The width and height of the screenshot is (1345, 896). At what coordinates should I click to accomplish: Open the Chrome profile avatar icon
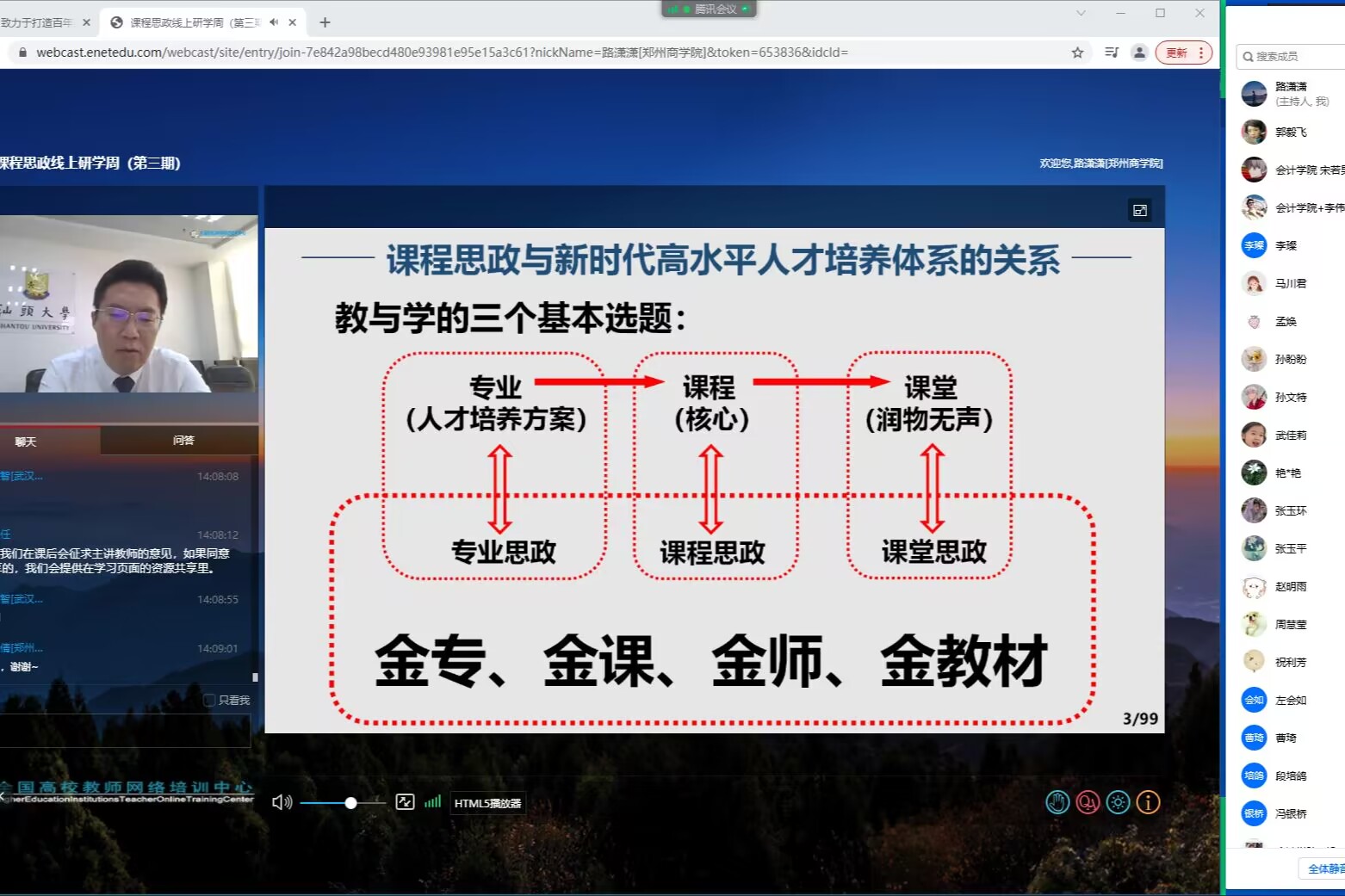(x=1139, y=53)
